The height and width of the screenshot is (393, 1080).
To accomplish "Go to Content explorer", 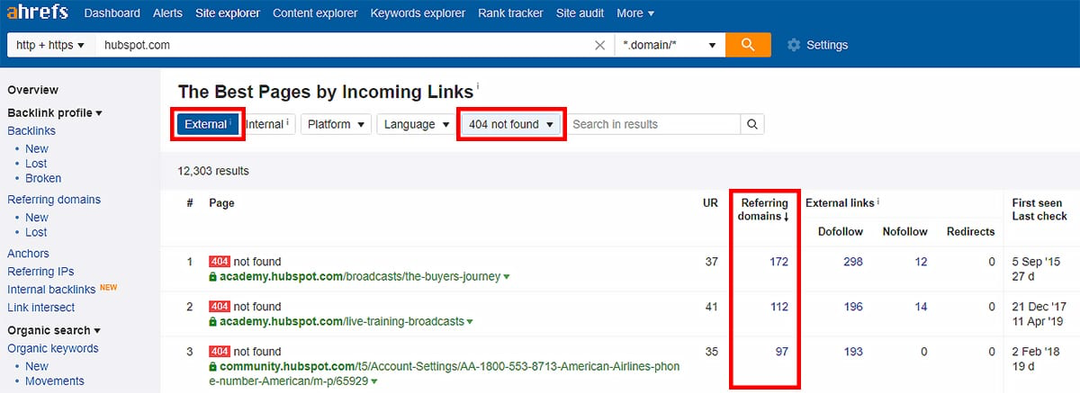I will coord(315,13).
